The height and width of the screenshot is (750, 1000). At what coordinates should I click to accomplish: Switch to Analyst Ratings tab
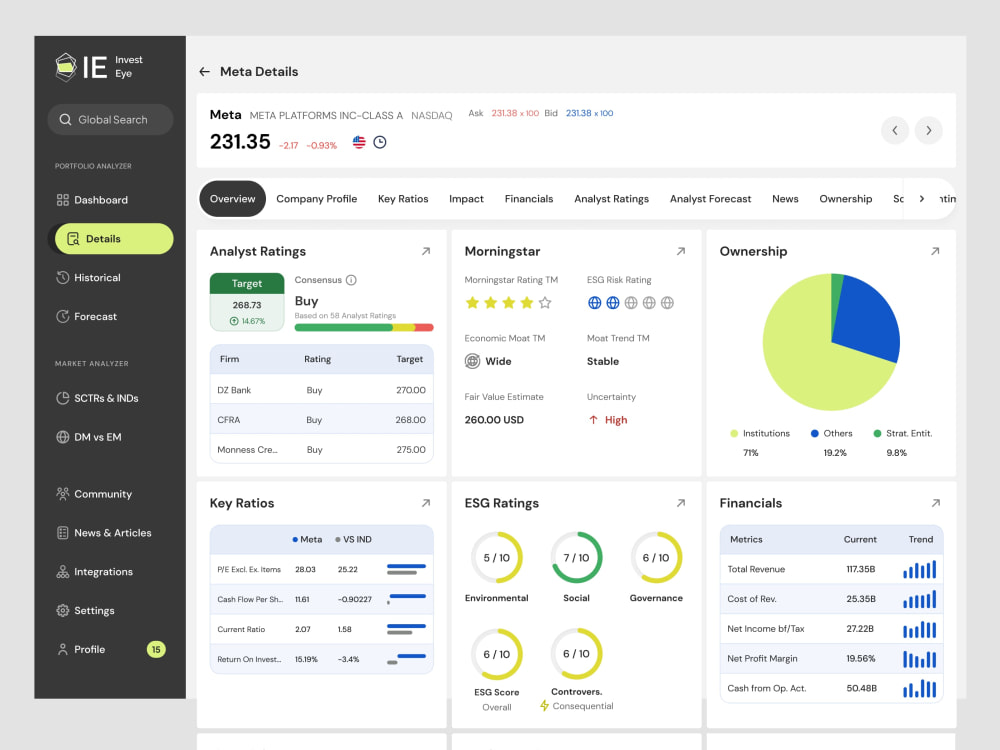612,199
